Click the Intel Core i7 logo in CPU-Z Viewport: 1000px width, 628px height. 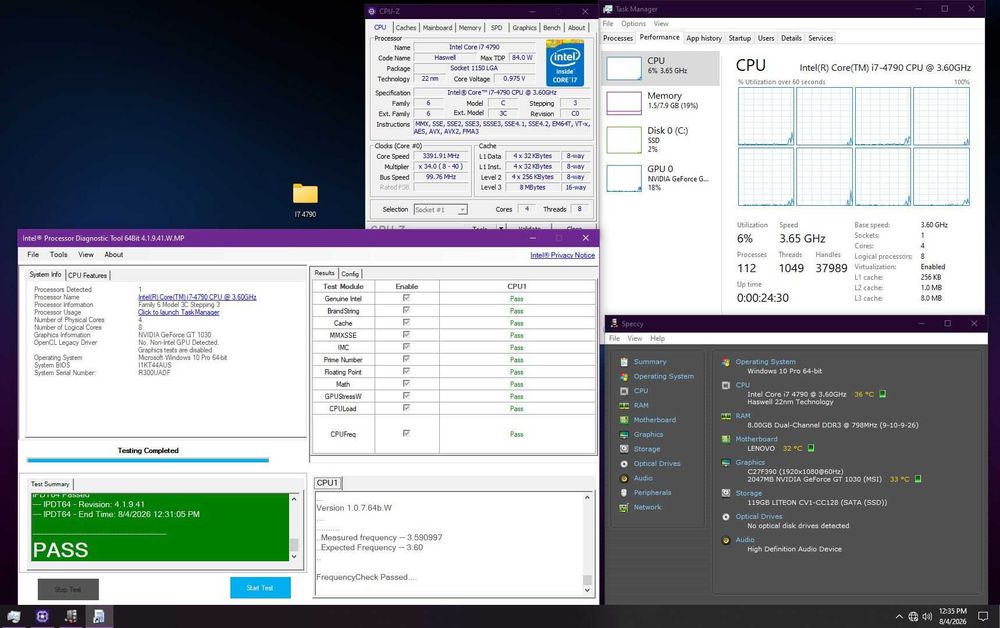click(x=565, y=62)
